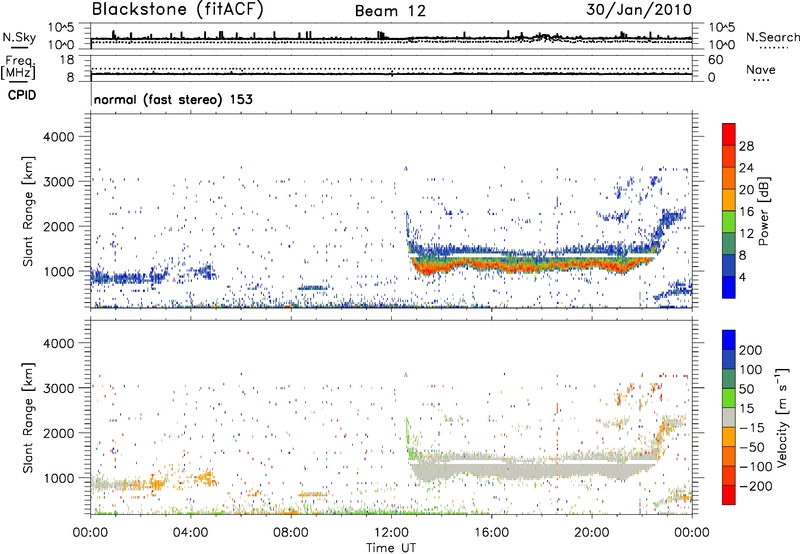Click the '28' value on Power colorbar
The width and height of the screenshot is (800, 554).
(x=746, y=146)
